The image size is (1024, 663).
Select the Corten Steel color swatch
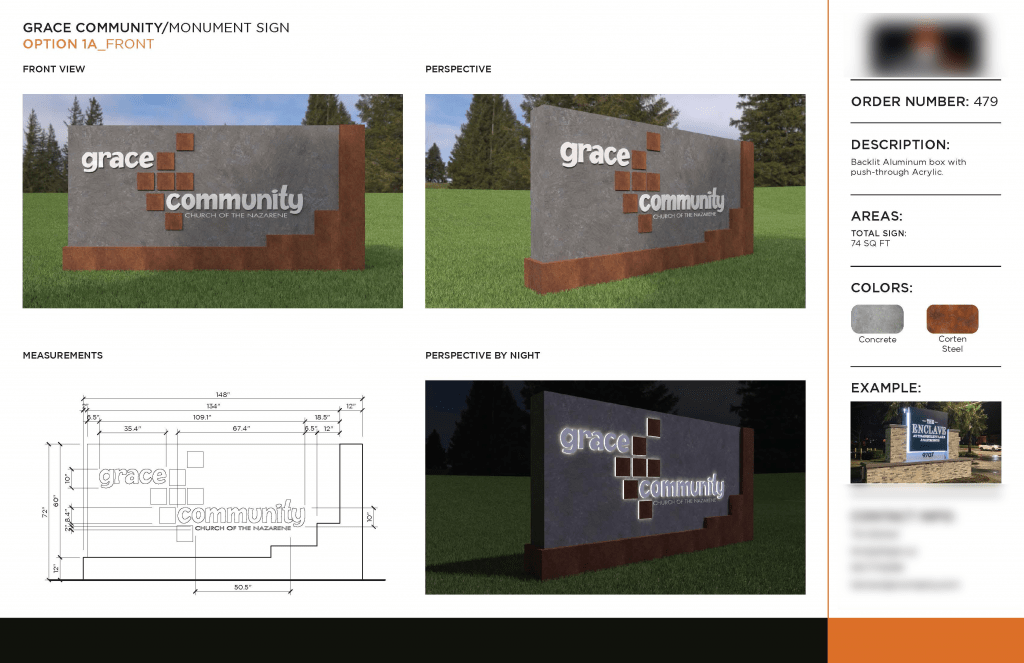(x=951, y=320)
